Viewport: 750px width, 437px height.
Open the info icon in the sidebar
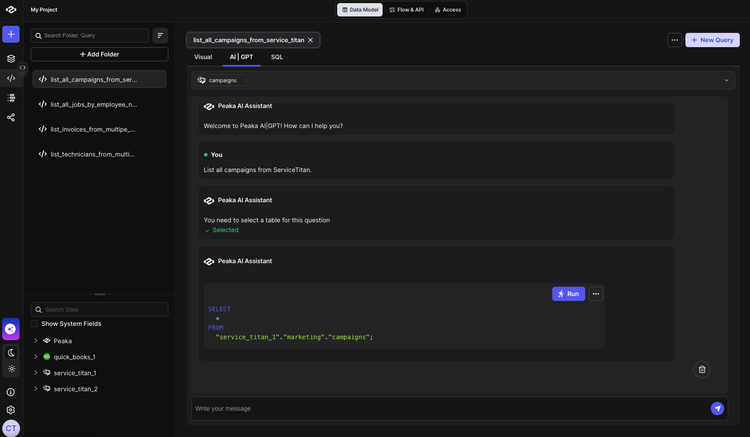click(x=11, y=392)
